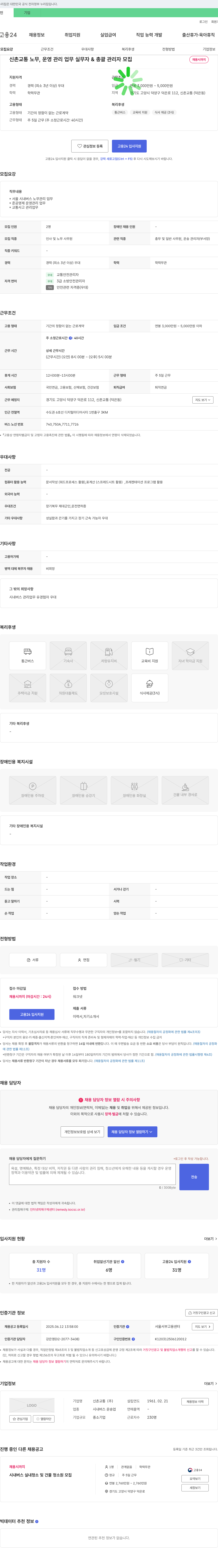
Task: Open info icon beside 인증기관 label
Action: (x=128, y=1326)
